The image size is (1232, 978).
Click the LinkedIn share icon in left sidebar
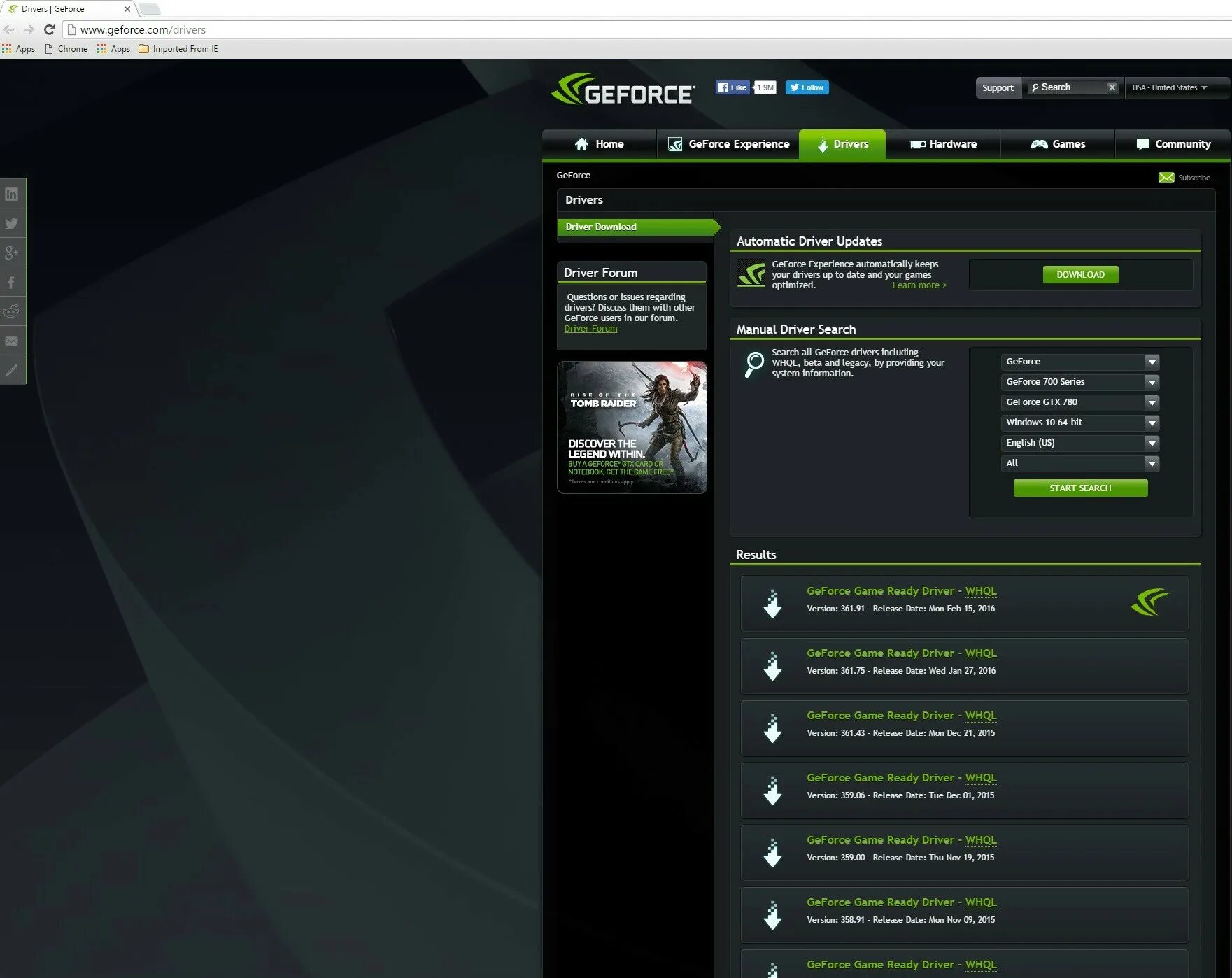12,194
